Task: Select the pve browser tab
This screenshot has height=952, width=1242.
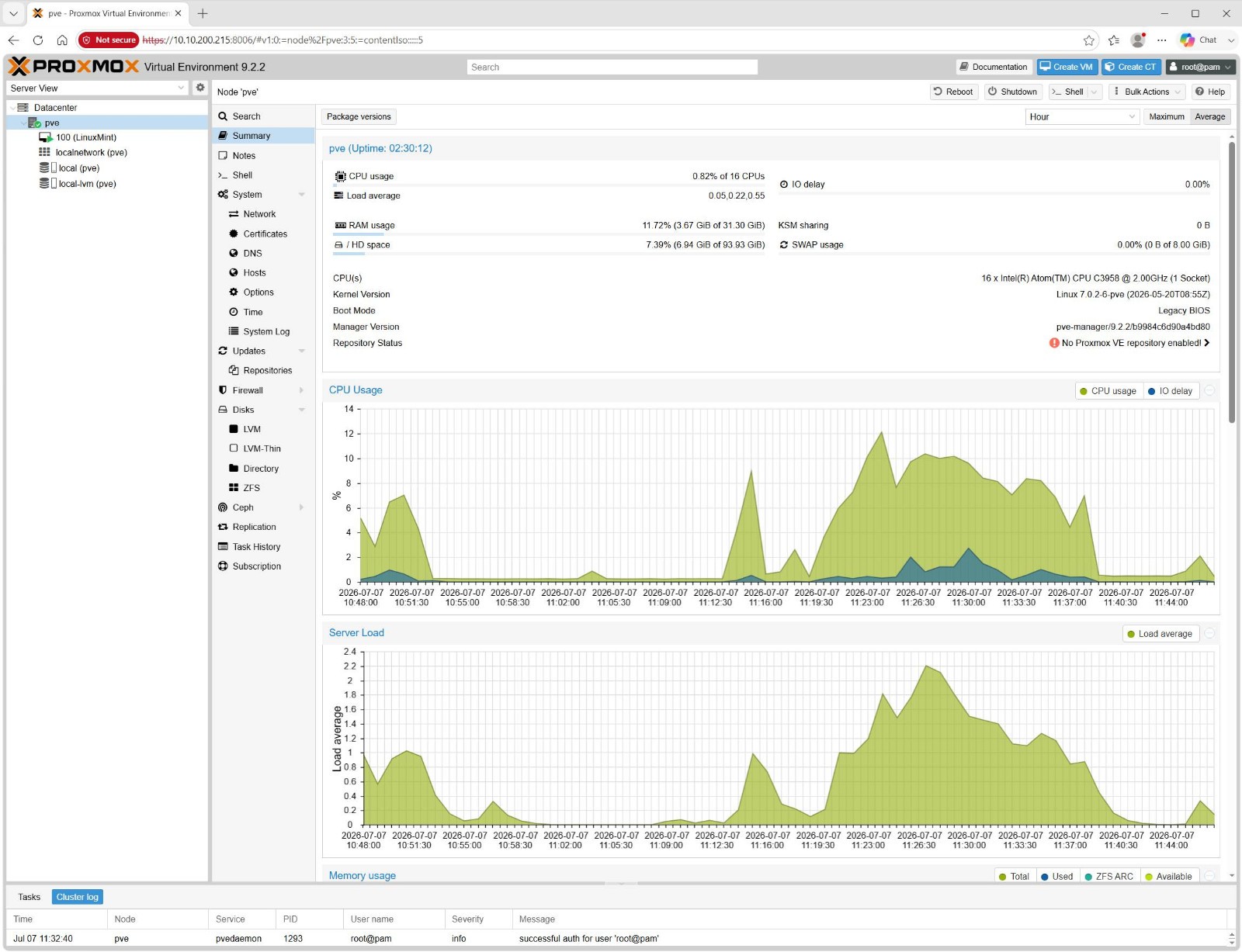Action: [108, 13]
